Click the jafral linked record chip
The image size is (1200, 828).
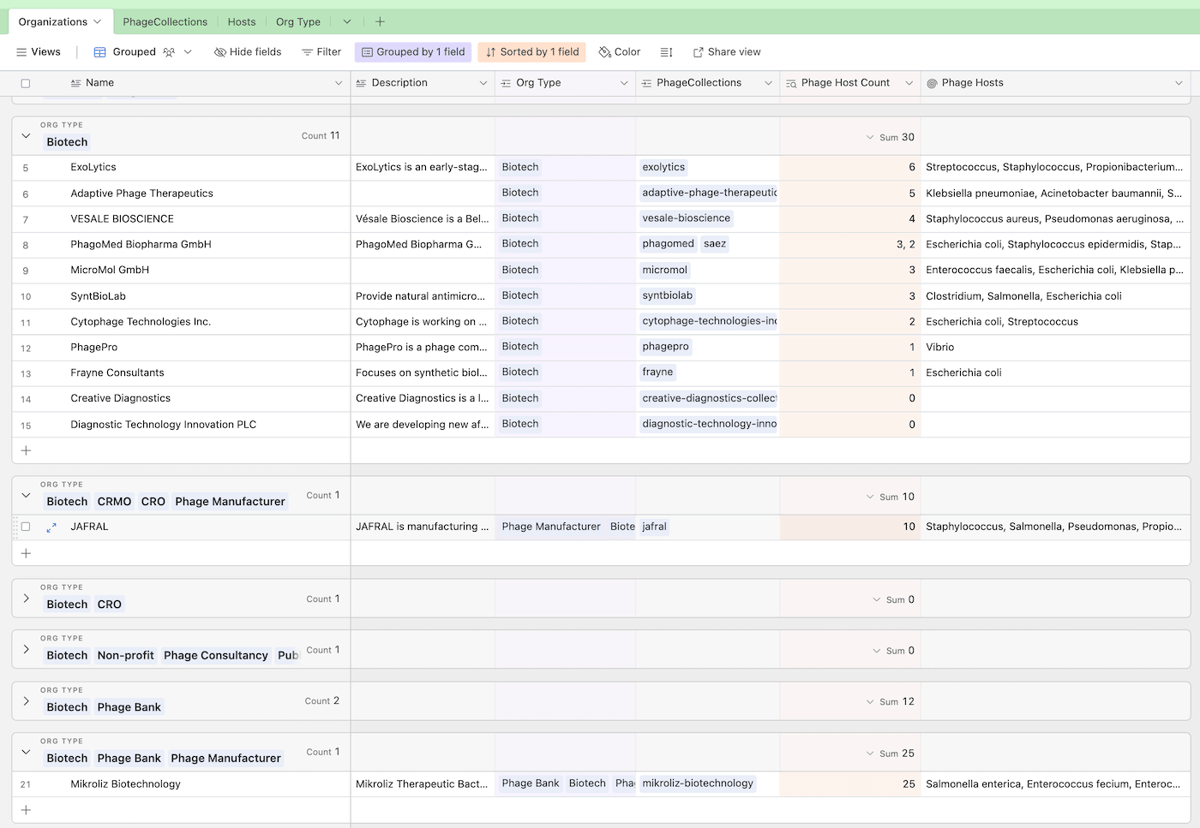[655, 527]
